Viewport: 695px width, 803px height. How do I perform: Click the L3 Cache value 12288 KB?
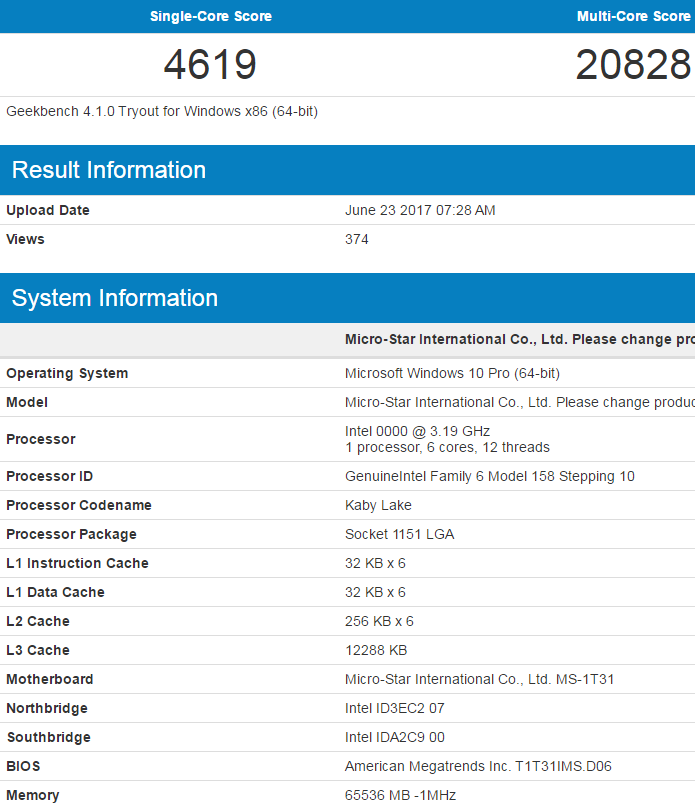coord(376,650)
